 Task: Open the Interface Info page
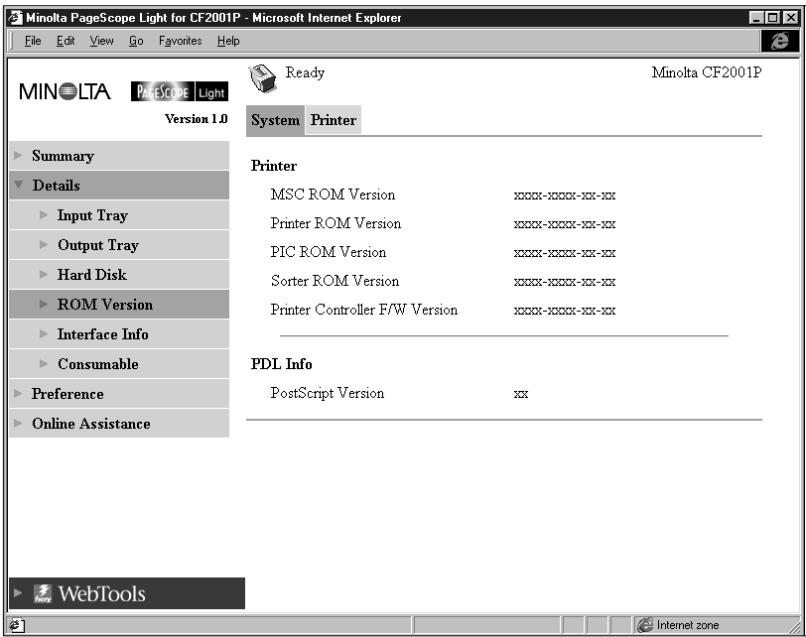click(x=103, y=334)
